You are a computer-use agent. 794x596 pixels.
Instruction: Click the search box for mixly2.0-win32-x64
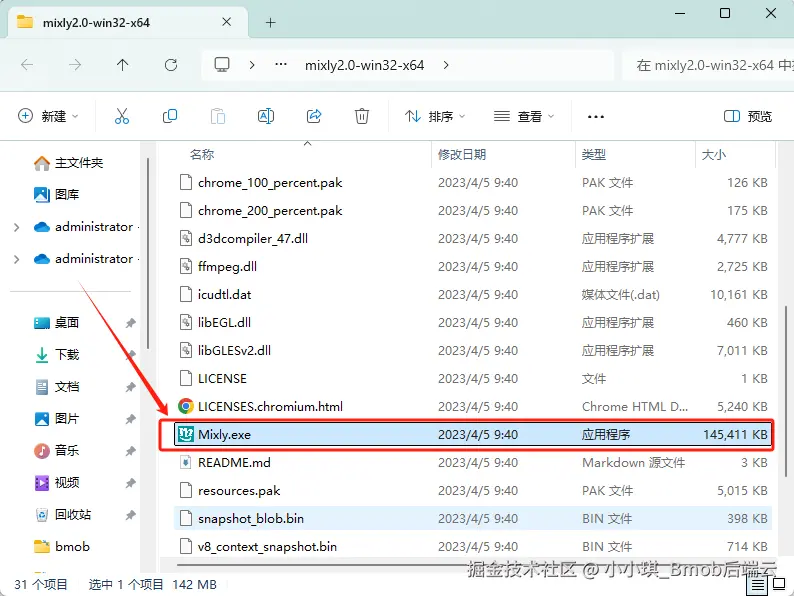(708, 65)
